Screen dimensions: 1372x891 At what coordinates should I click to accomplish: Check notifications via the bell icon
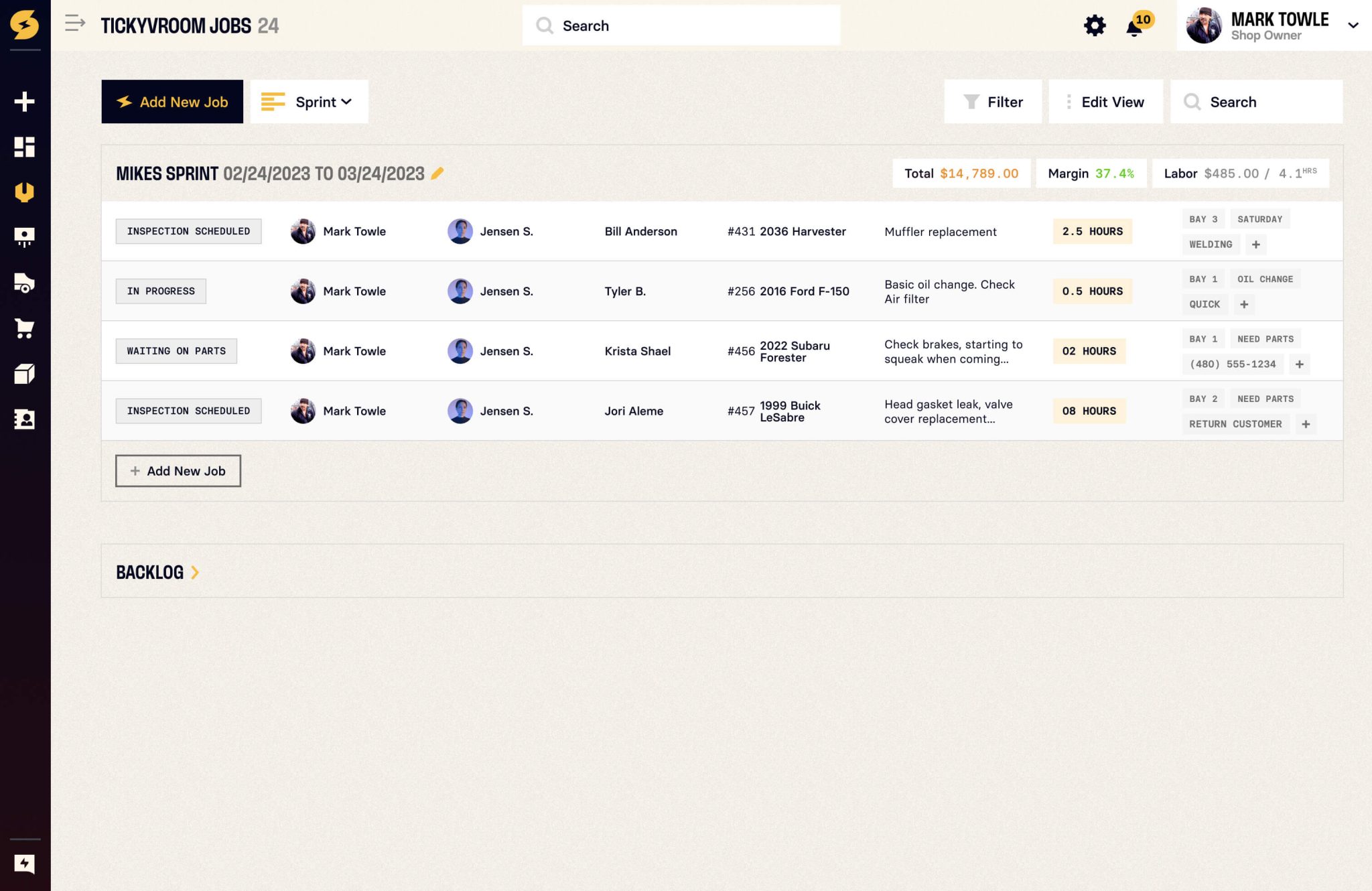coord(1134,27)
